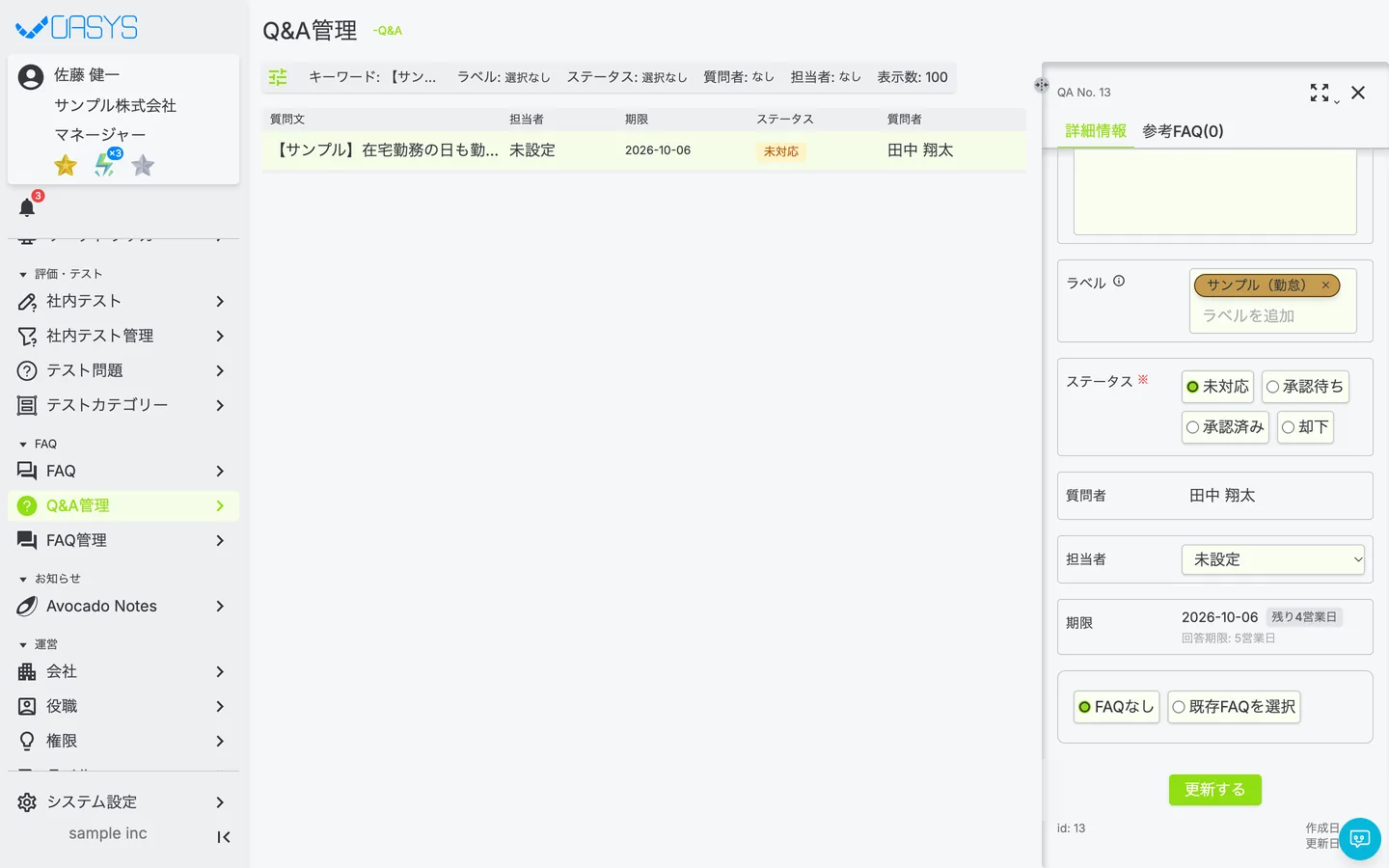Collapse the お知らせ section
Image resolution: width=1389 pixels, height=868 pixels.
click(50, 579)
